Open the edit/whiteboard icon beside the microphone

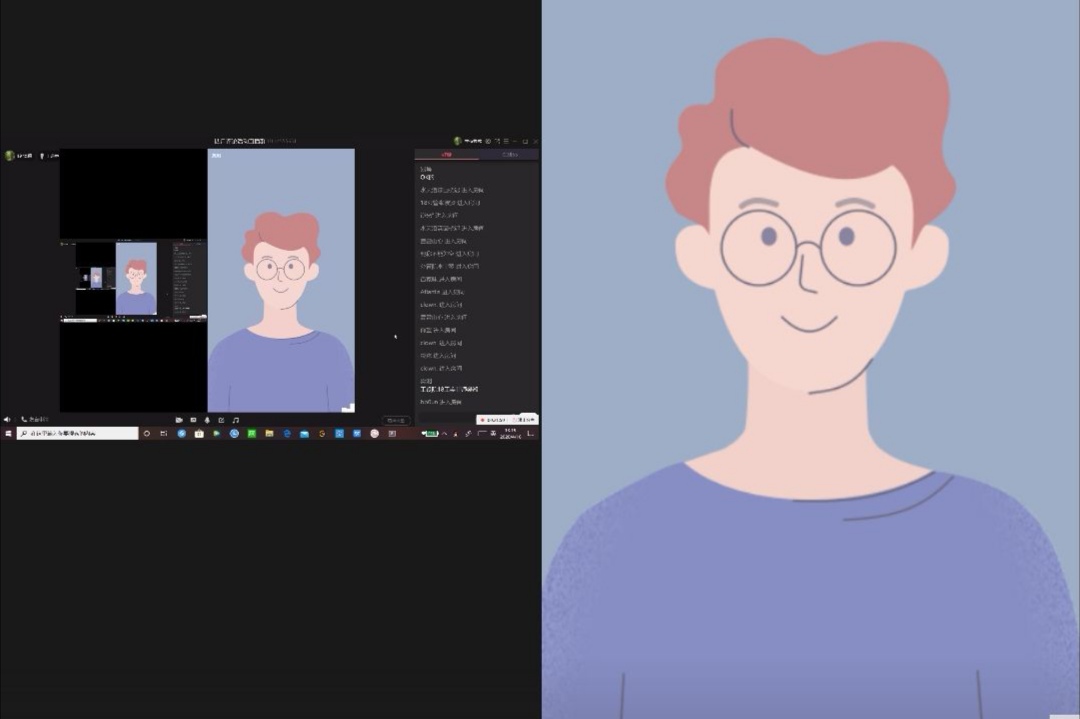coord(221,420)
